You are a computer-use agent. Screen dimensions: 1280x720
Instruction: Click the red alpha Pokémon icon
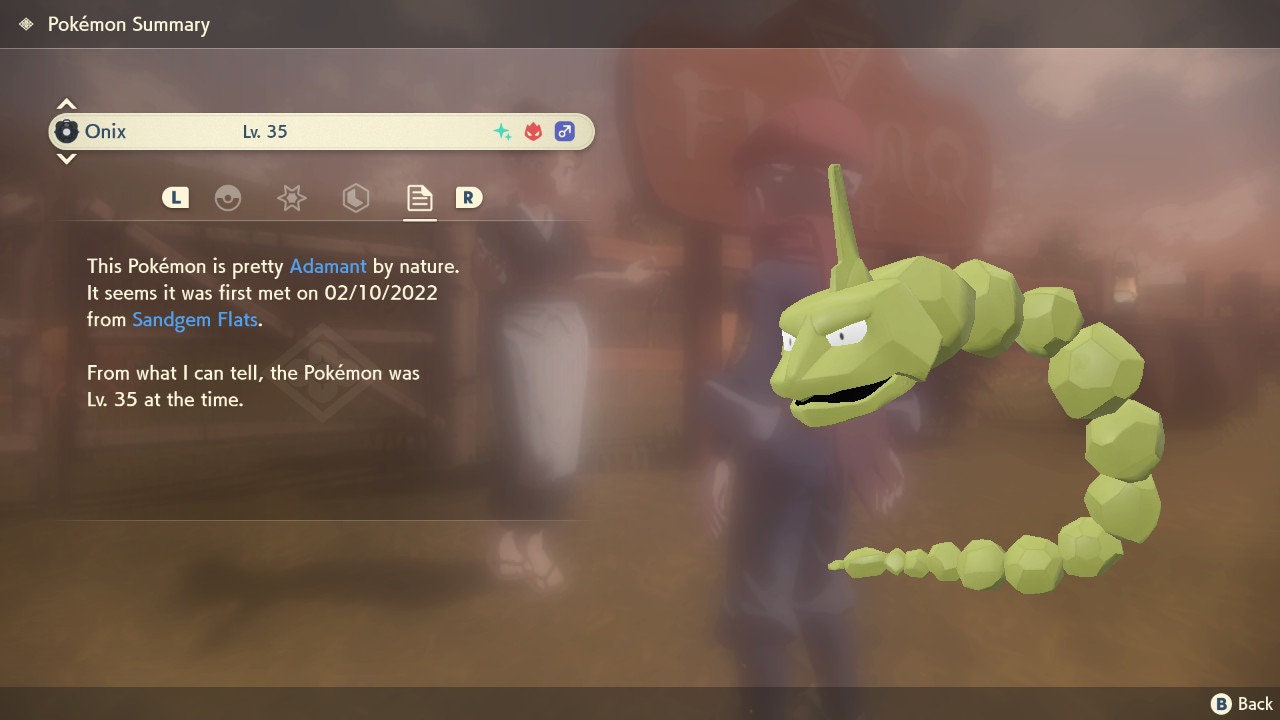click(533, 131)
